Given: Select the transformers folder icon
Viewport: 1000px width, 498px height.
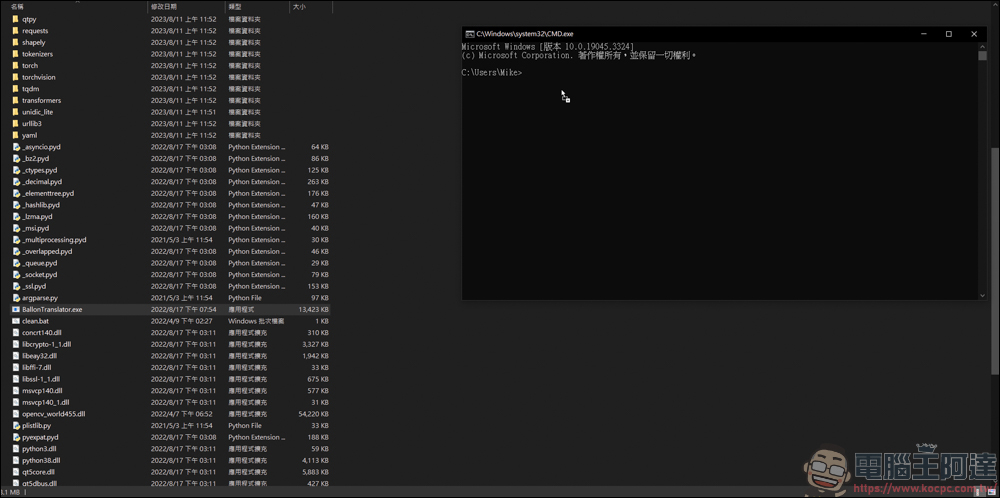Looking at the screenshot, I should 15,100.
